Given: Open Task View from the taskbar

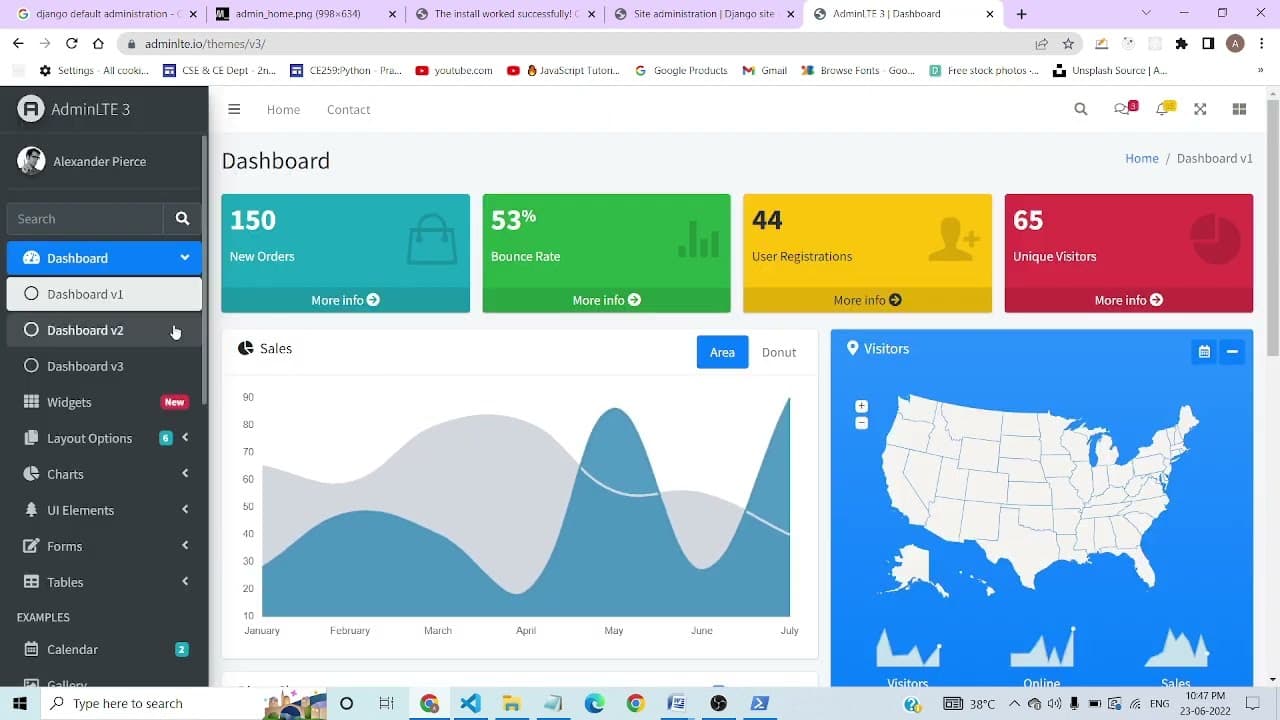Looking at the screenshot, I should point(386,703).
